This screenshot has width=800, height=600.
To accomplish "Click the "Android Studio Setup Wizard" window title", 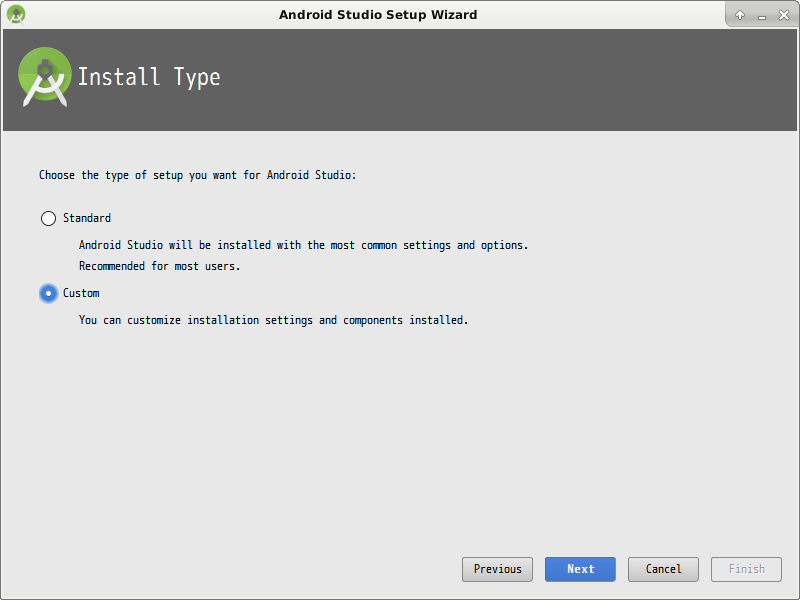I will (378, 14).
